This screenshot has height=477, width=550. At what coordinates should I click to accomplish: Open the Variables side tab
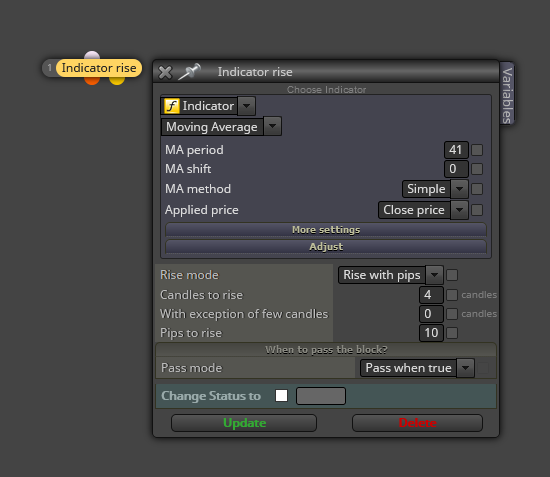coord(507,94)
